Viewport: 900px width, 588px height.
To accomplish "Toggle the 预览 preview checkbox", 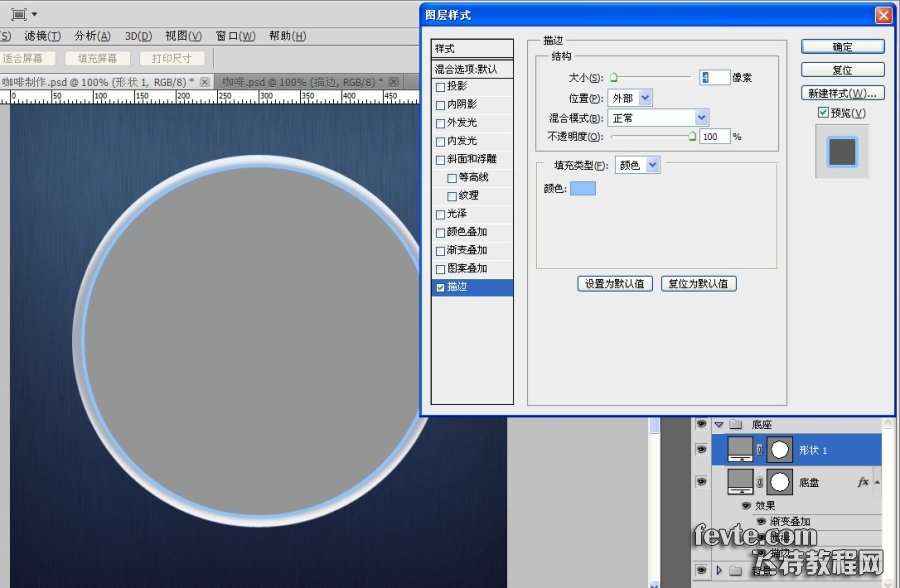I will coord(823,113).
